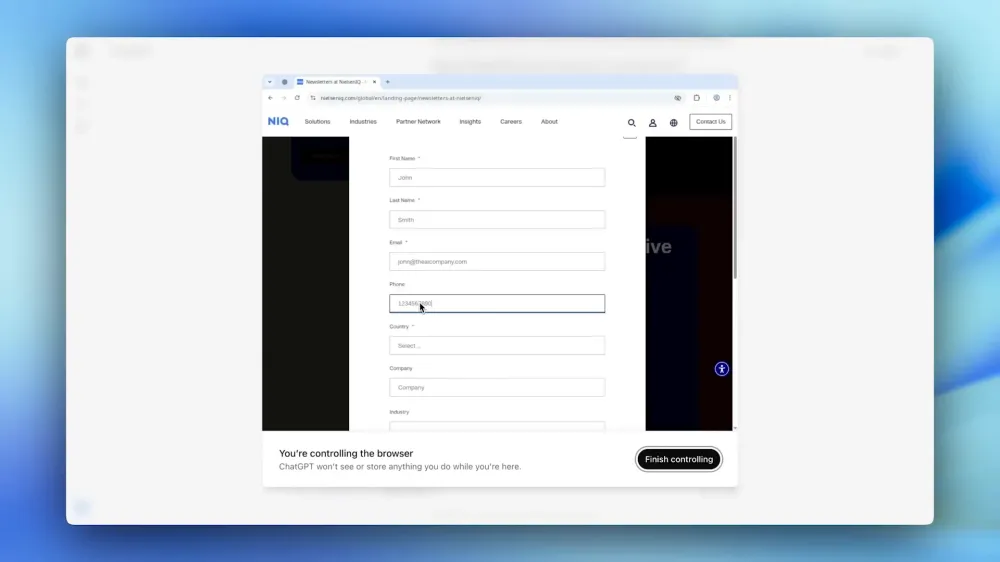Open the site search magnifier icon
Screen dimensions: 1000x562
(x=631, y=122)
